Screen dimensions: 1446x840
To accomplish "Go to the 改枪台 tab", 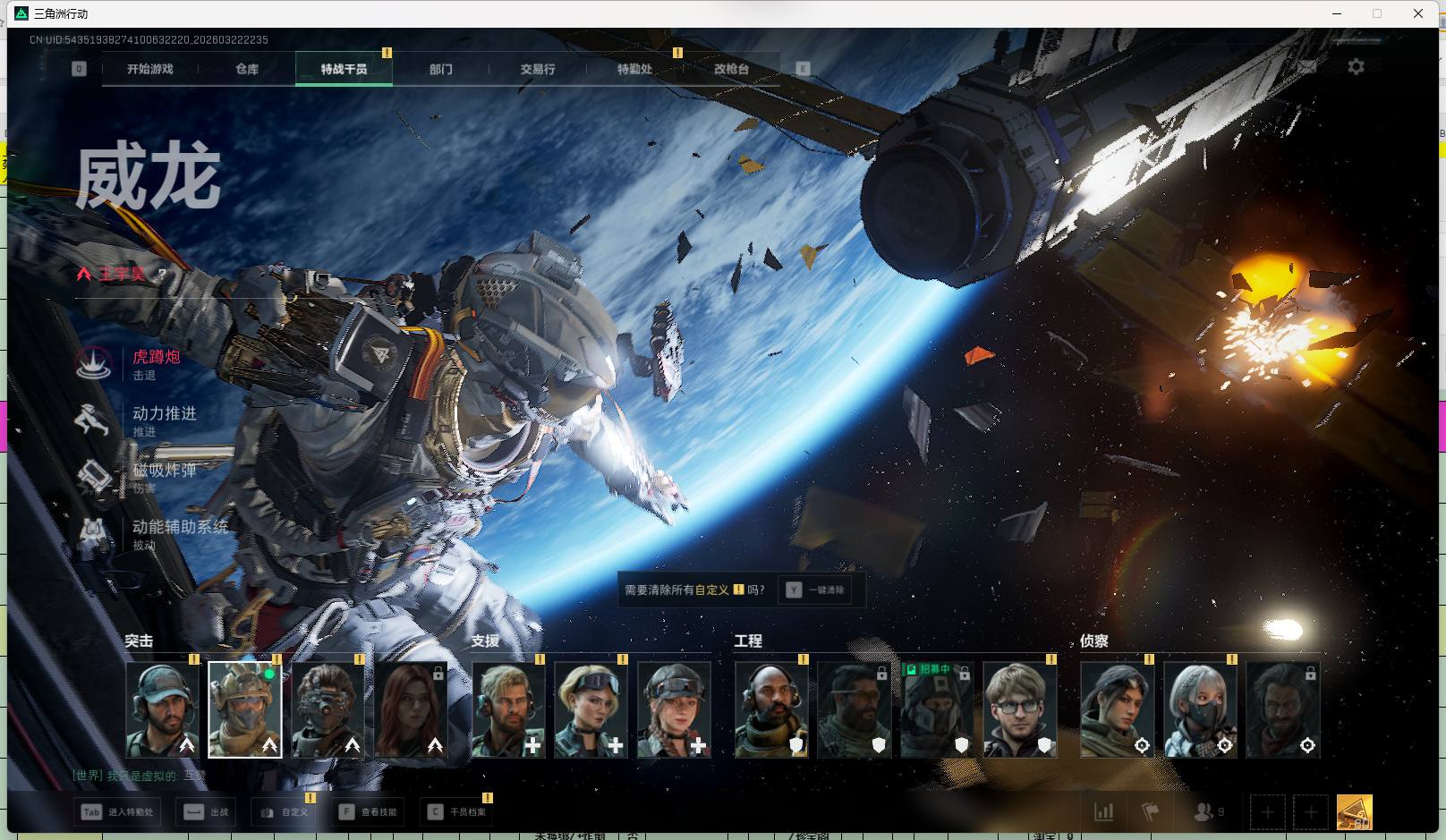I will (x=731, y=69).
